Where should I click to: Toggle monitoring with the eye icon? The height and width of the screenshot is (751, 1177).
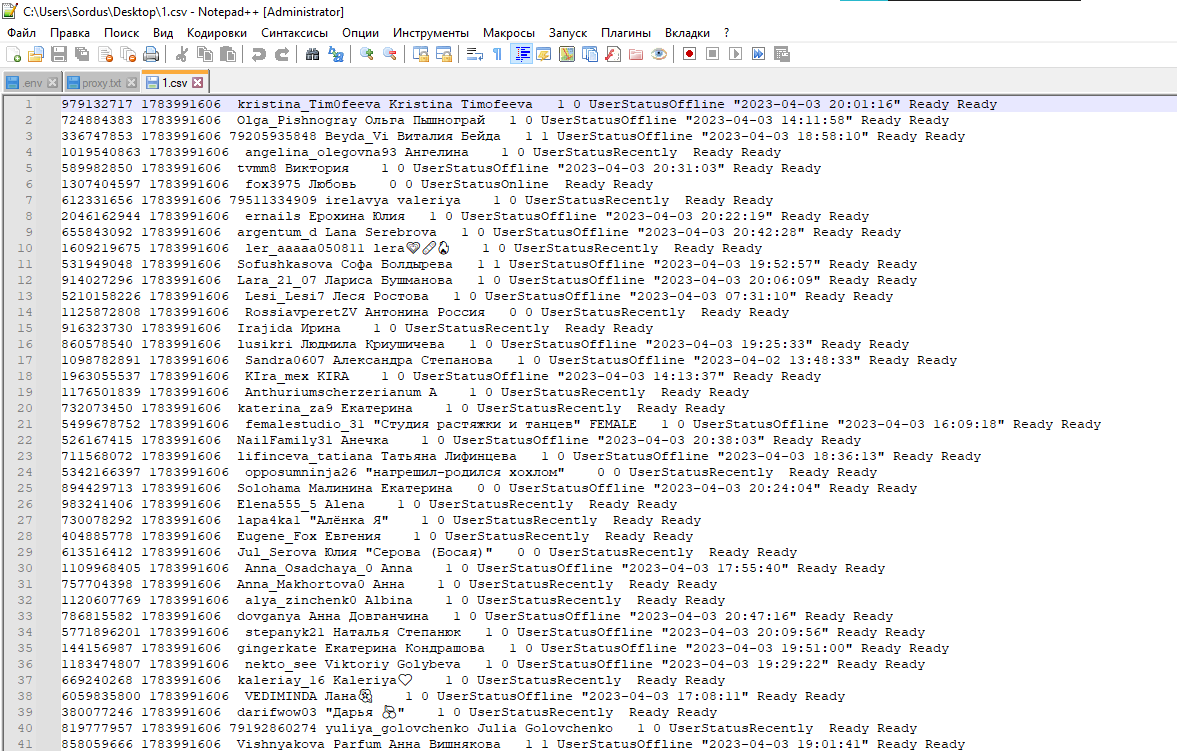coord(658,54)
